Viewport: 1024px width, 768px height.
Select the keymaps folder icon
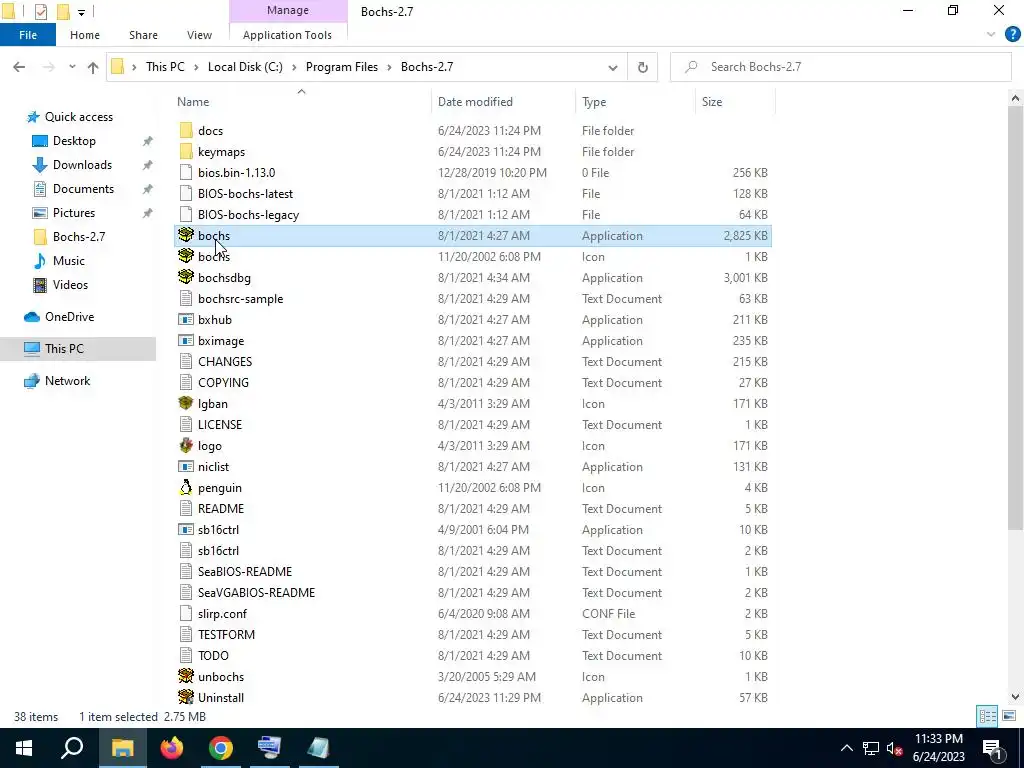pos(186,151)
